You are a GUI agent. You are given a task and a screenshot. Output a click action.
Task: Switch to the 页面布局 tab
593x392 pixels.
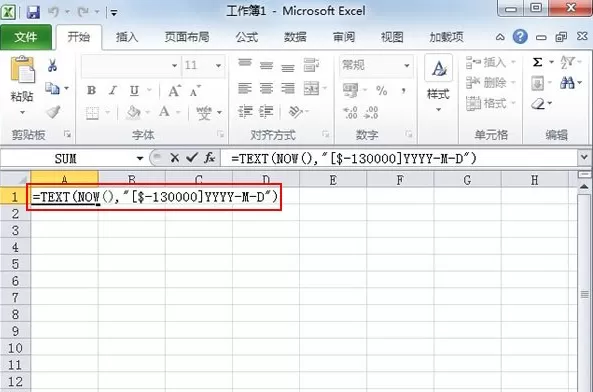point(187,37)
